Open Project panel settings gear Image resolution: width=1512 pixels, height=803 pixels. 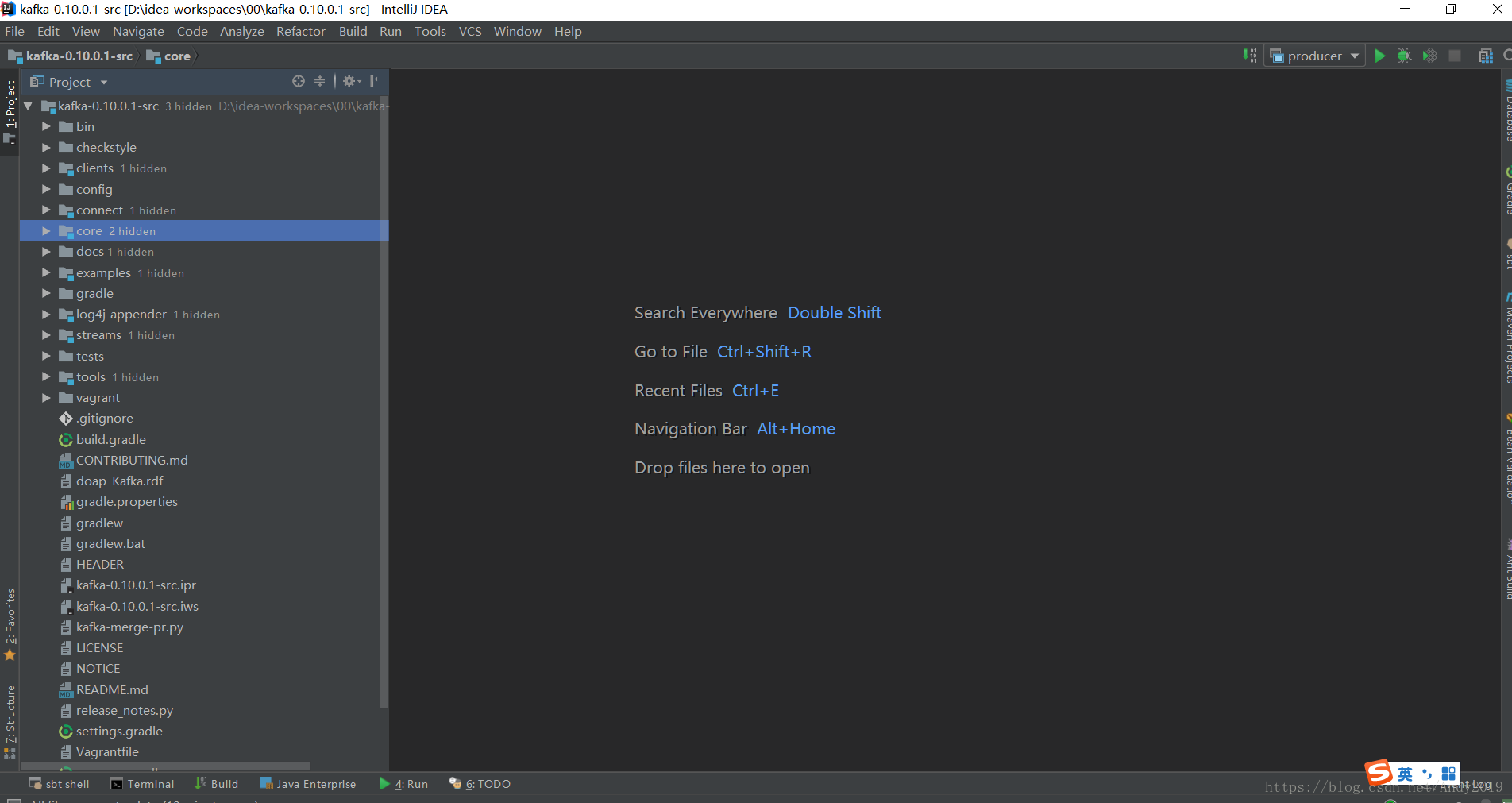click(x=352, y=81)
